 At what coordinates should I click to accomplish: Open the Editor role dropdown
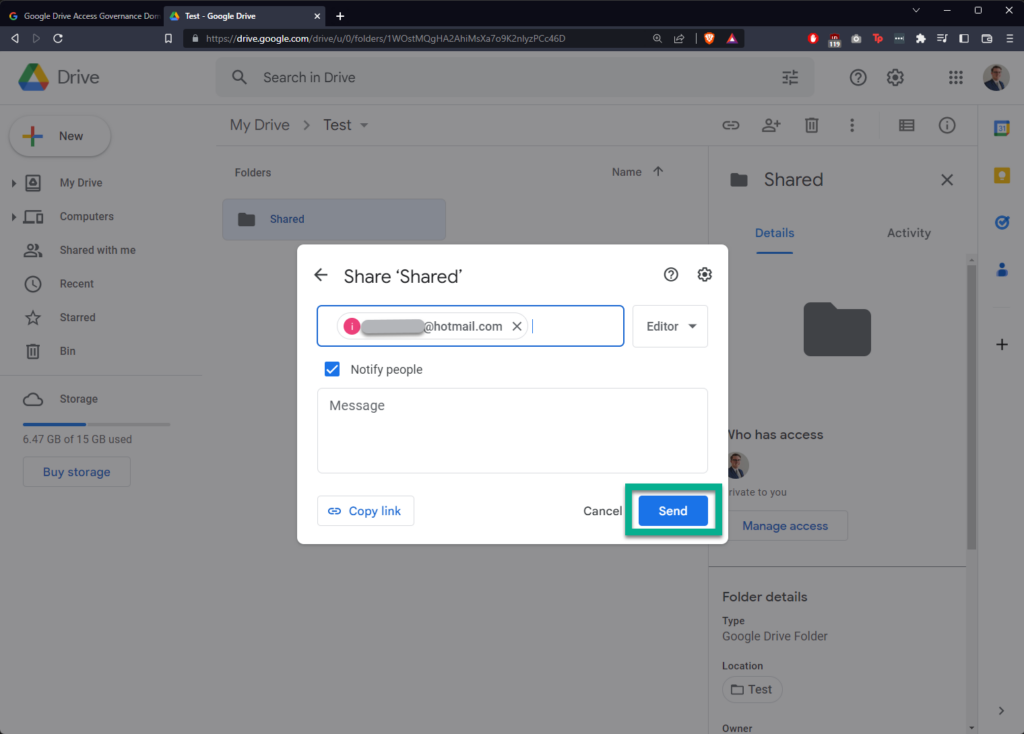[x=670, y=326]
